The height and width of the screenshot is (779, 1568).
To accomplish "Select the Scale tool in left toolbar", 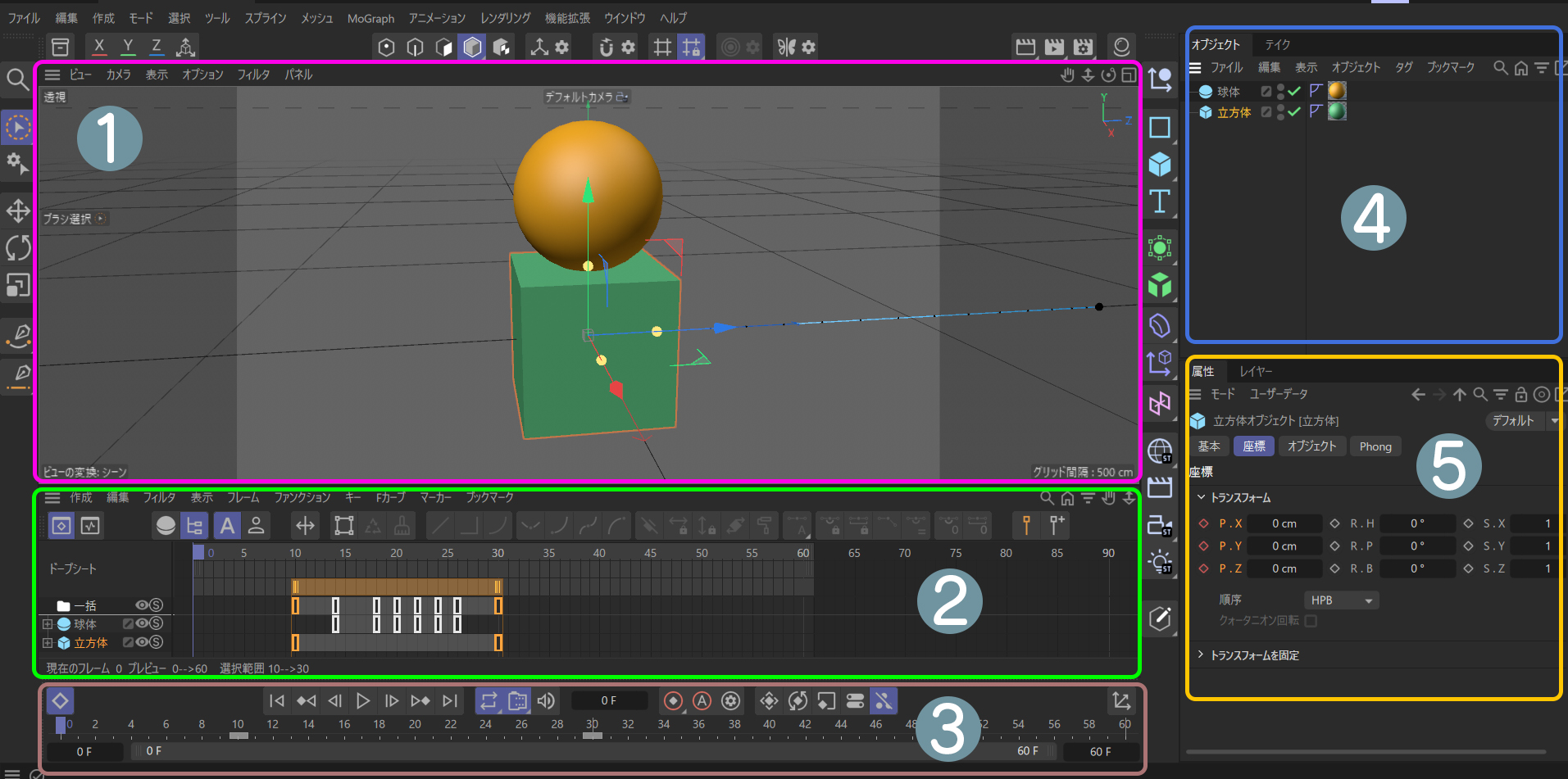I will pos(18,285).
